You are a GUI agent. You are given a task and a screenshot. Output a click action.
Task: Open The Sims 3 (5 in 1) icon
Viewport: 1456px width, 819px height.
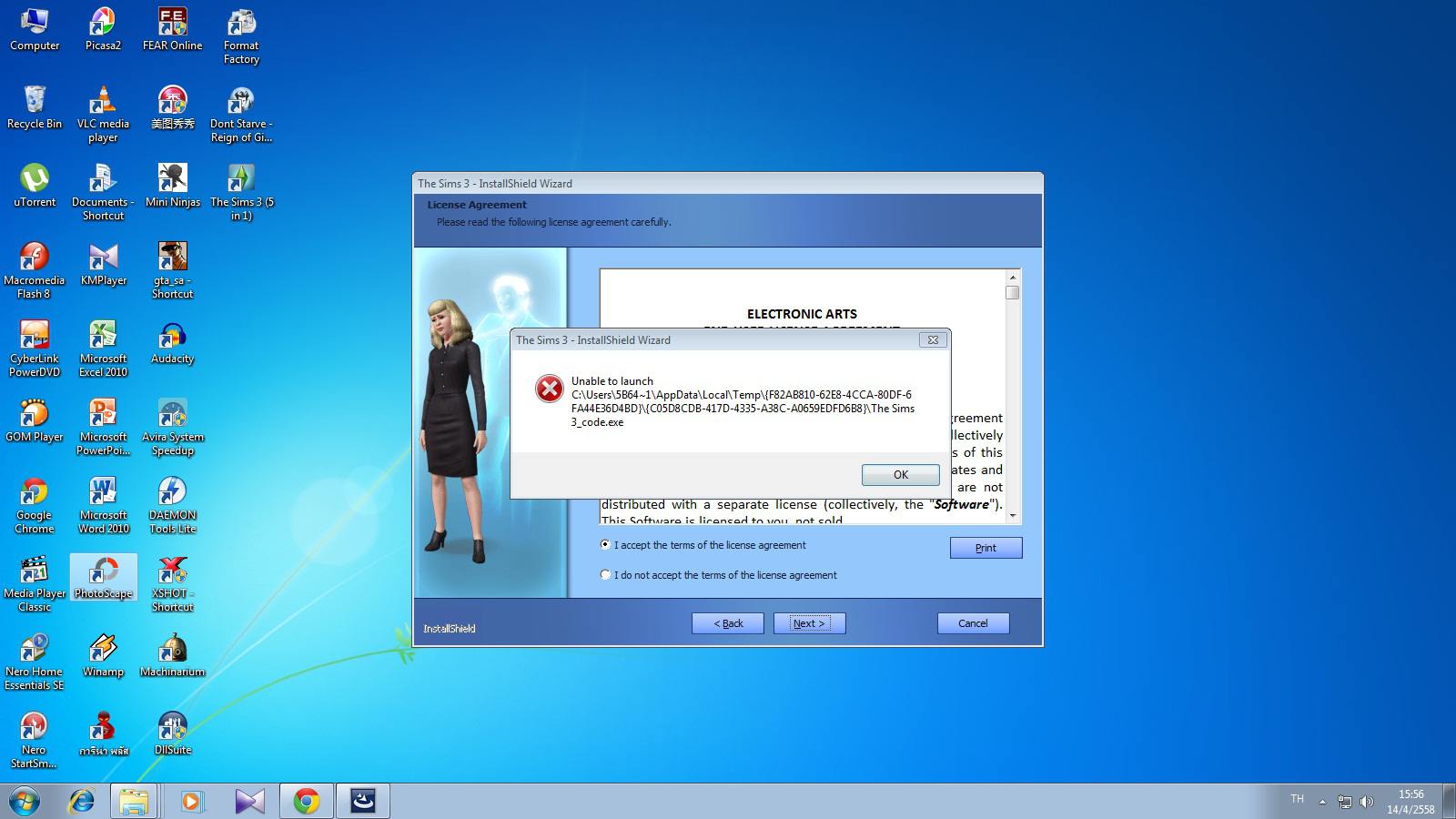coord(241,192)
